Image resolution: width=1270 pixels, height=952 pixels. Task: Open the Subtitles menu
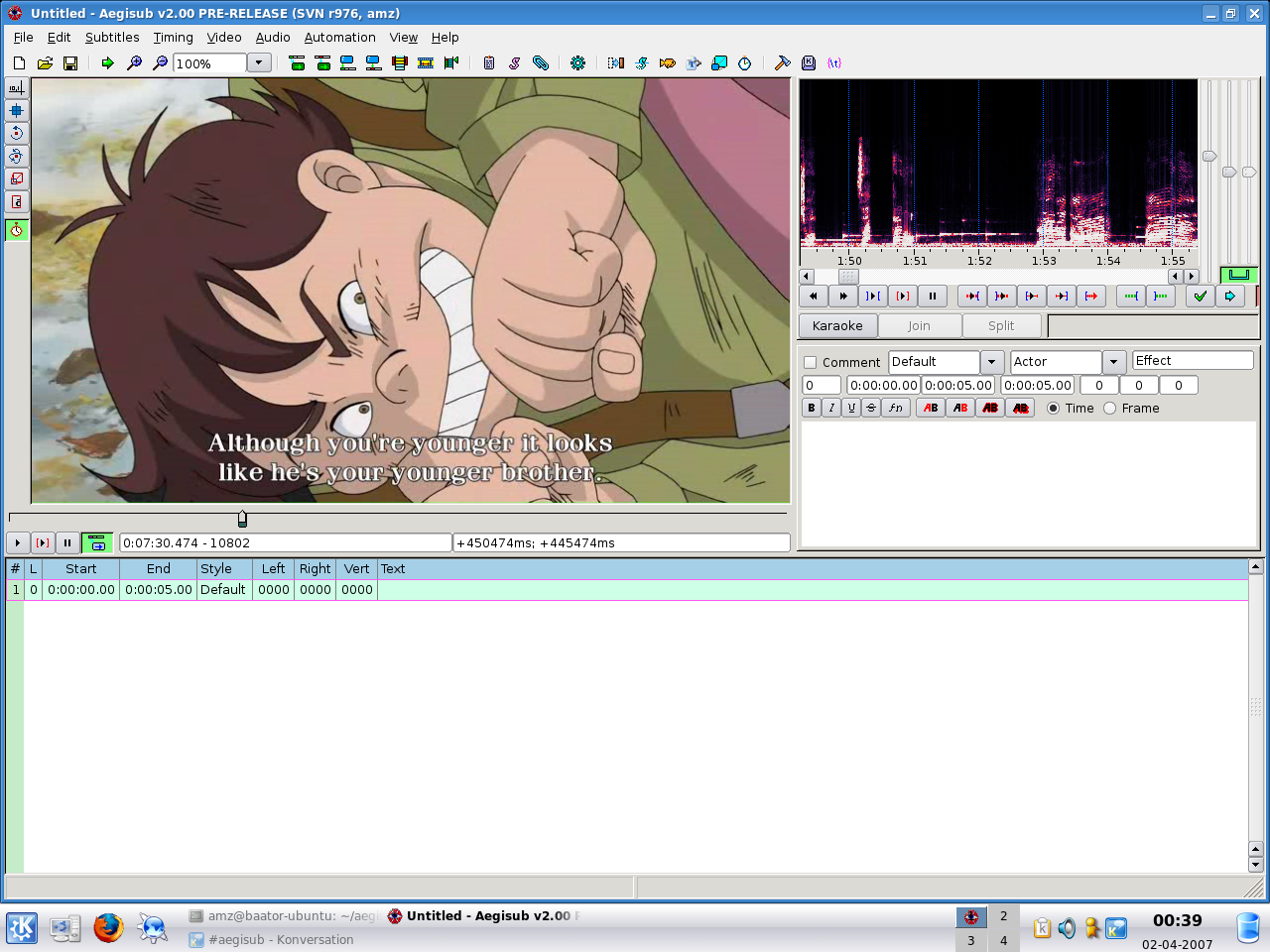pyautogui.click(x=112, y=37)
